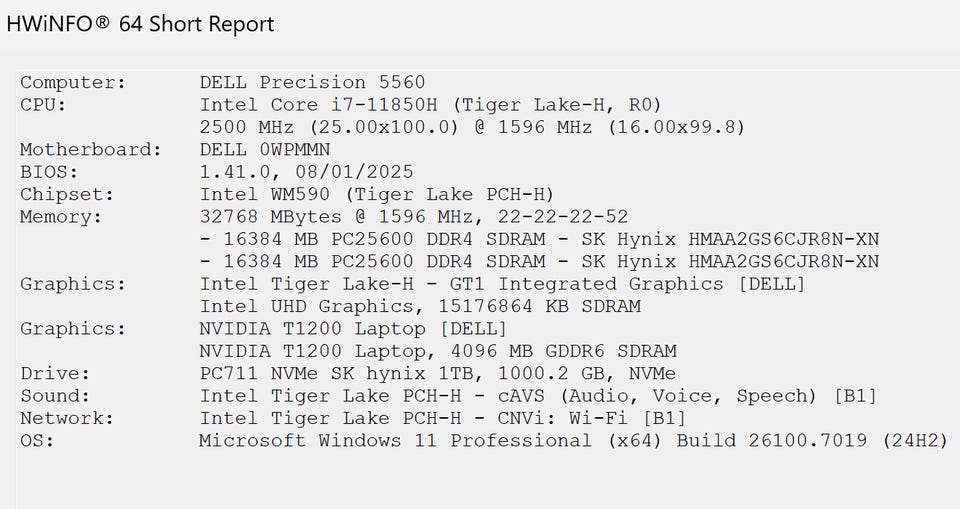Click the Motherboard label
This screenshot has height=509, width=960.
tap(90, 150)
